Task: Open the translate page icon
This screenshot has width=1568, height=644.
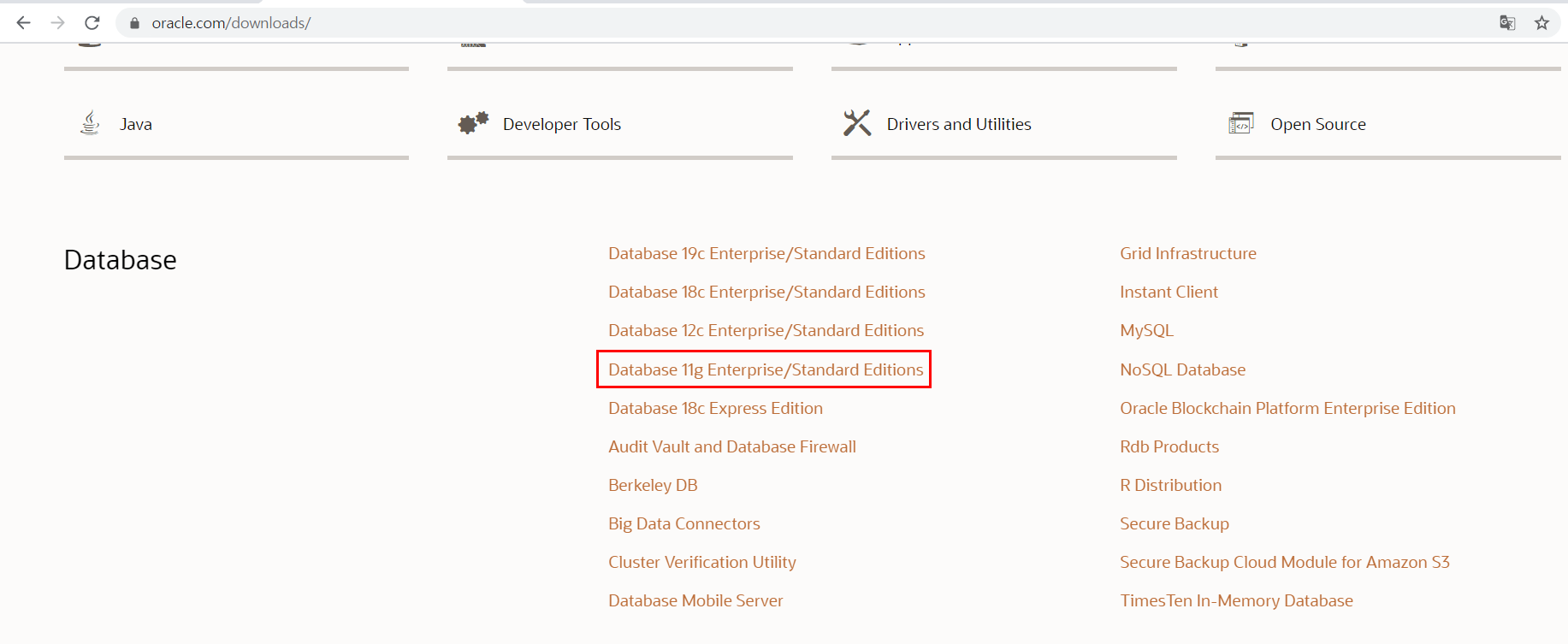Action: [x=1507, y=23]
